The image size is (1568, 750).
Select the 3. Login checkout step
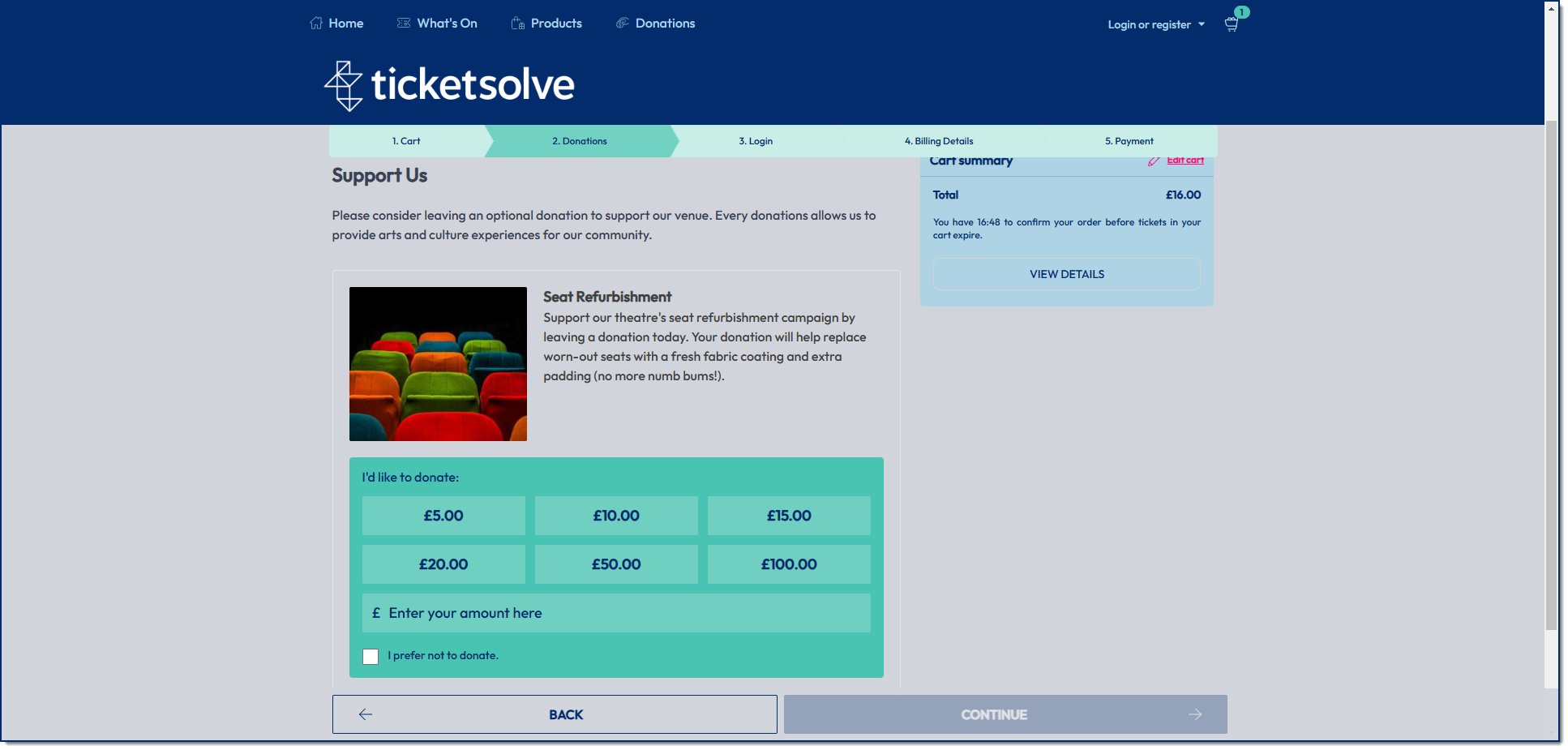(756, 141)
